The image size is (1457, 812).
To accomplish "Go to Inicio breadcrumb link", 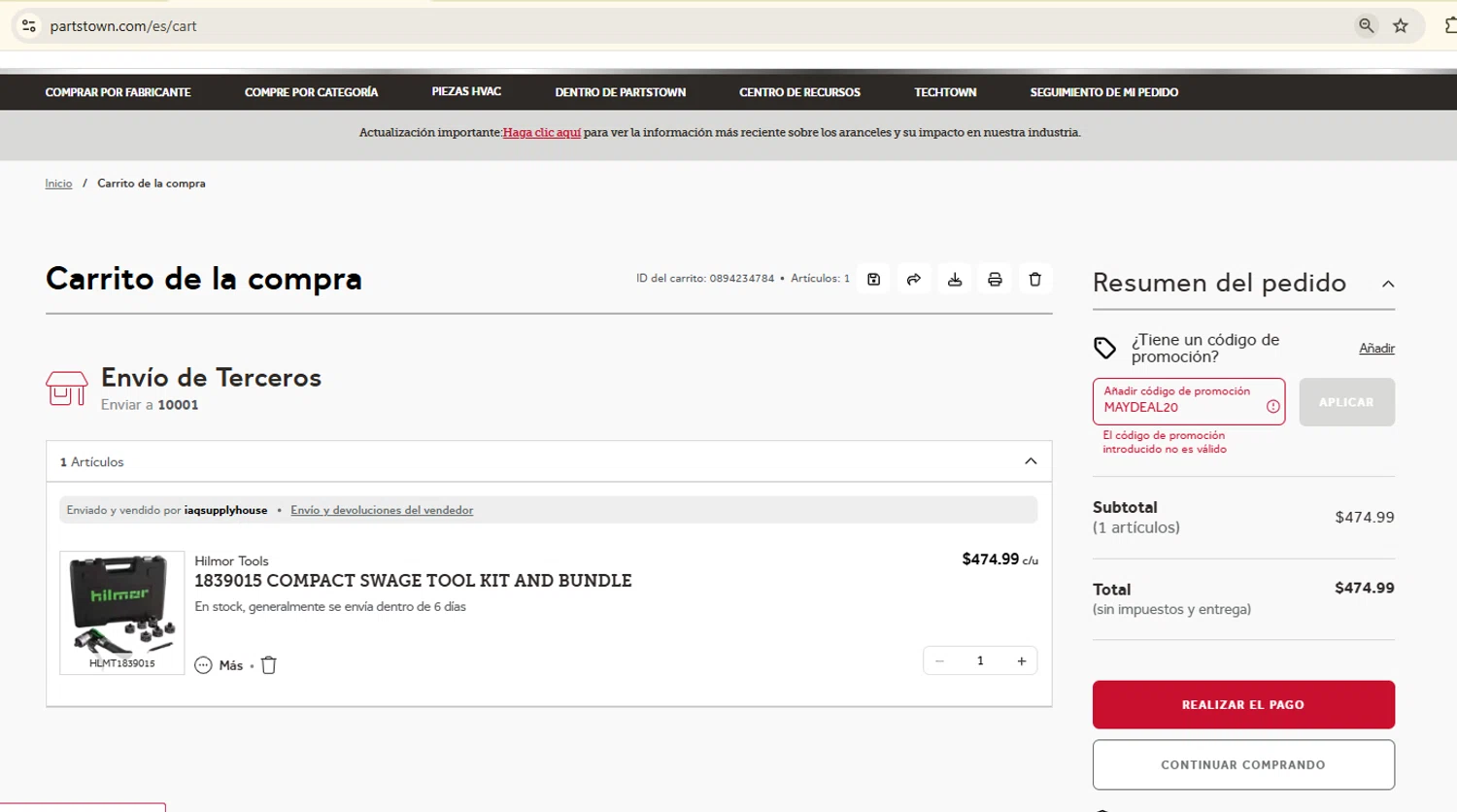I will 58,184.
